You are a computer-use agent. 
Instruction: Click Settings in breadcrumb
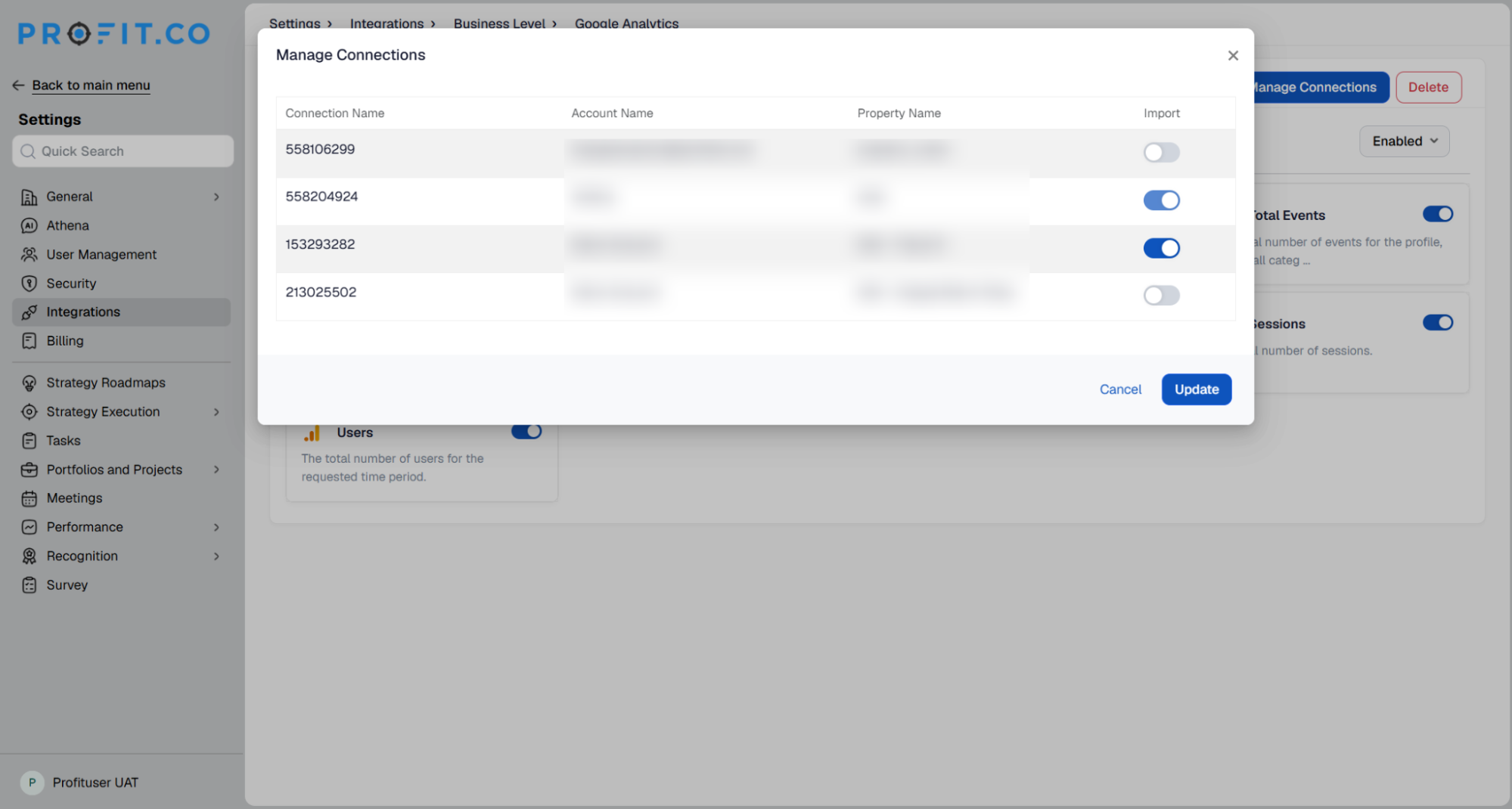(294, 23)
